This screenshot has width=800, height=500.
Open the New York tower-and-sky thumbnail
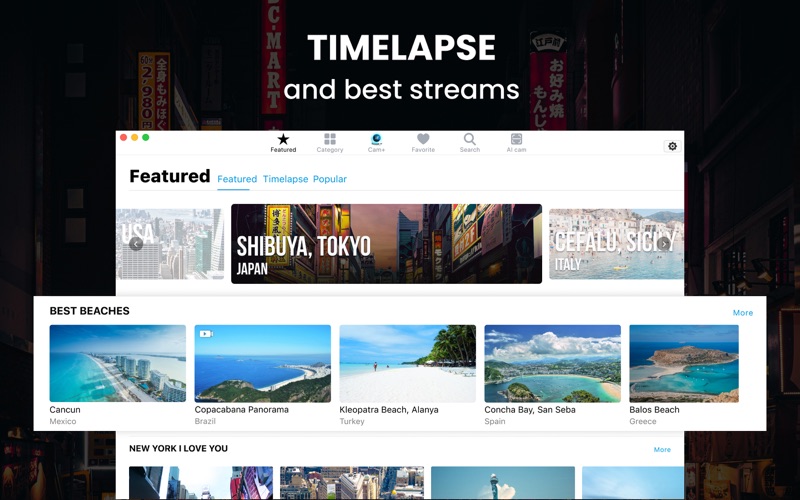503,483
